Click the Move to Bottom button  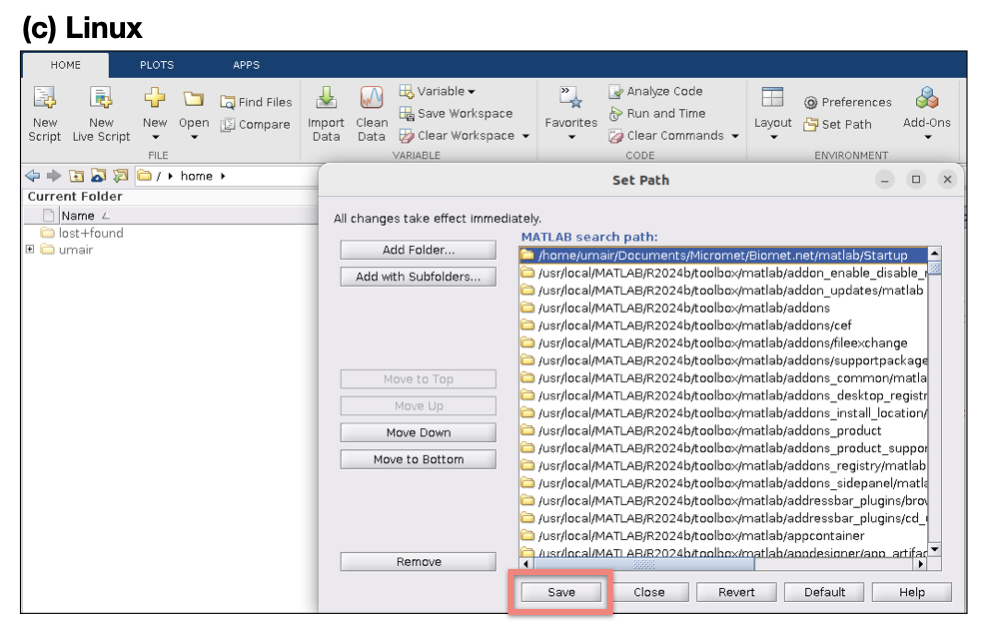coord(418,459)
